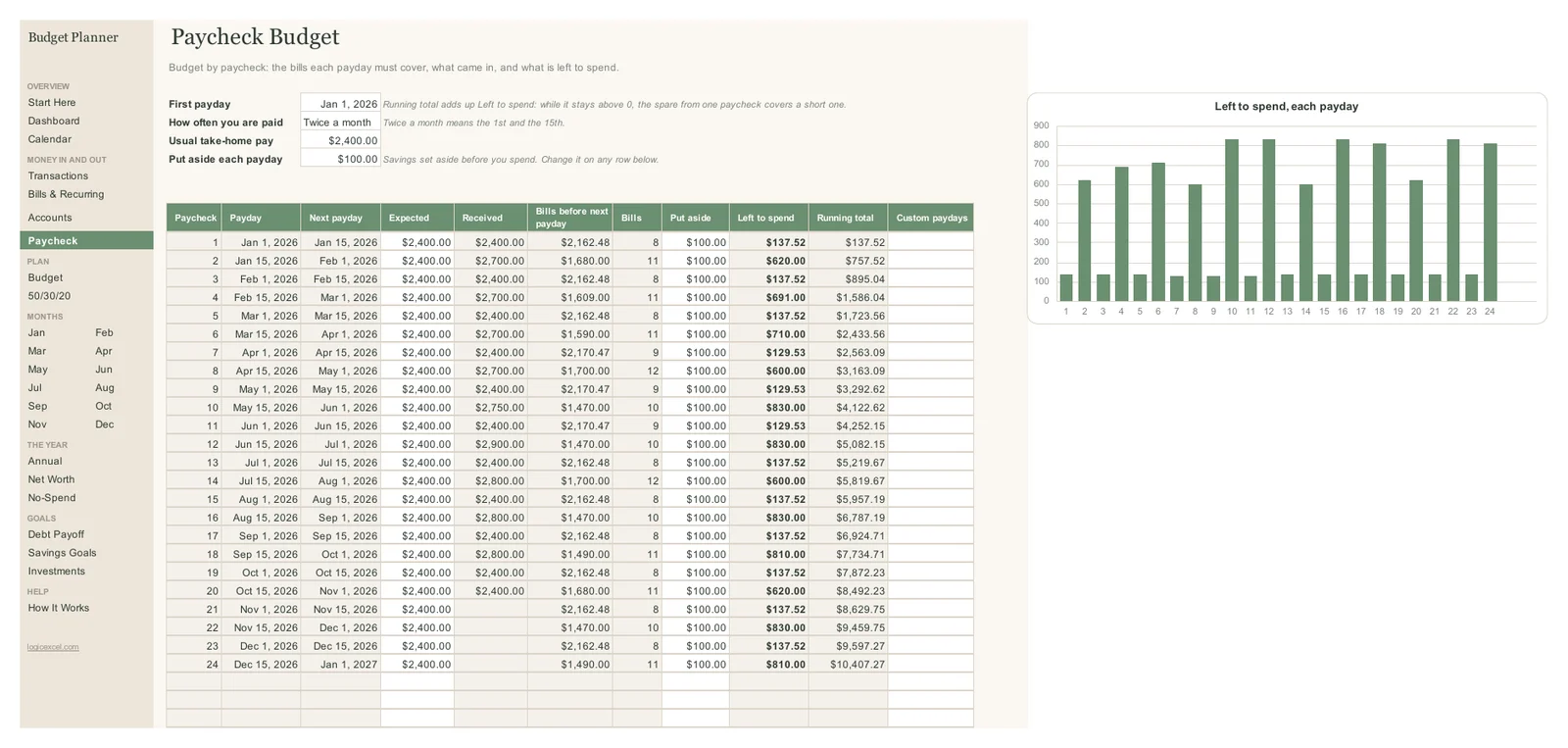This screenshot has width=1568, height=748.
Task: Click the Next payday column header
Action: (340, 218)
